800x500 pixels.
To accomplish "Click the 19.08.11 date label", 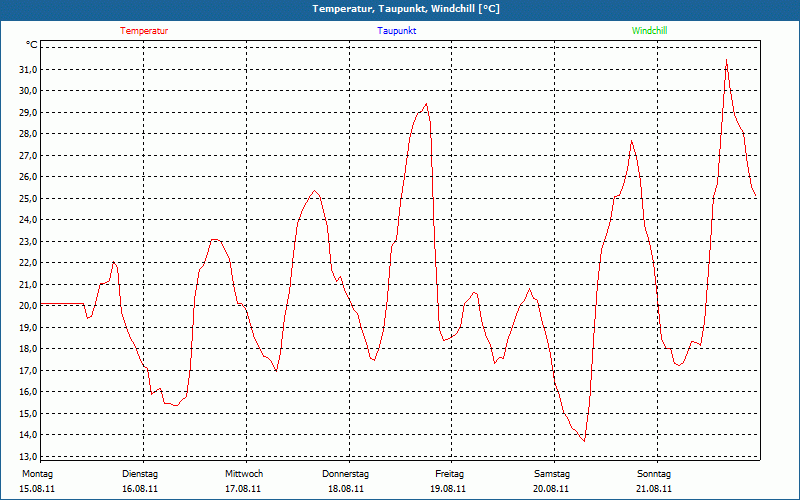I will [448, 489].
